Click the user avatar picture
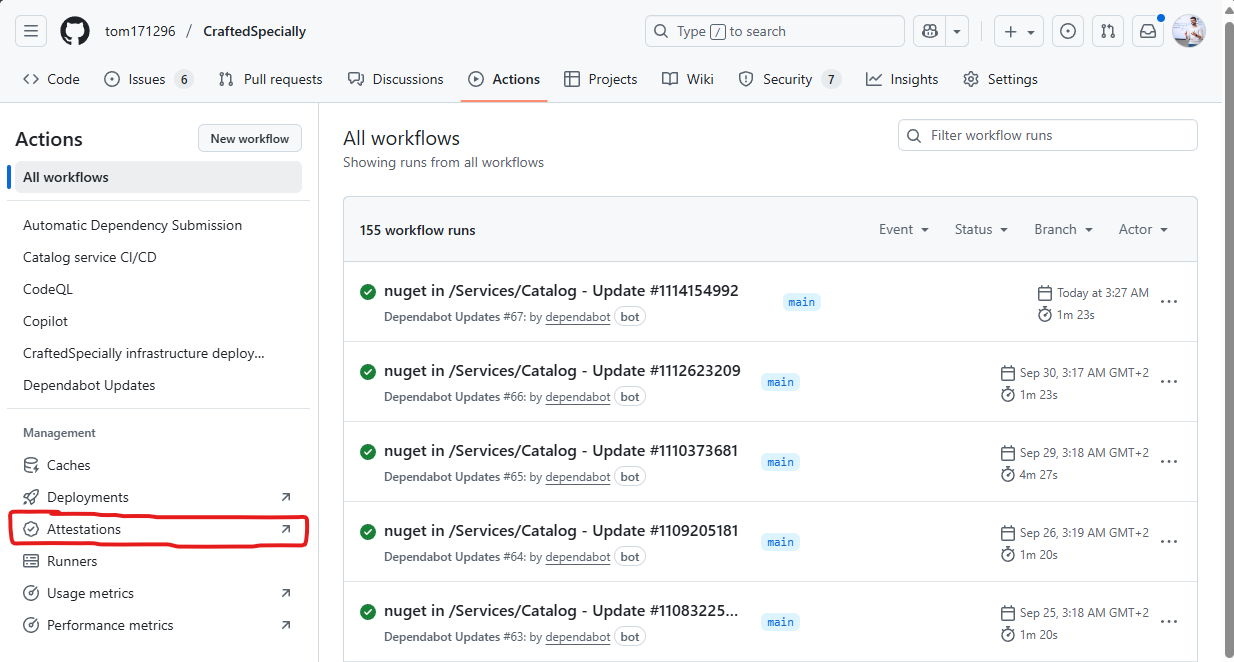Image resolution: width=1234 pixels, height=662 pixels. click(x=1188, y=31)
